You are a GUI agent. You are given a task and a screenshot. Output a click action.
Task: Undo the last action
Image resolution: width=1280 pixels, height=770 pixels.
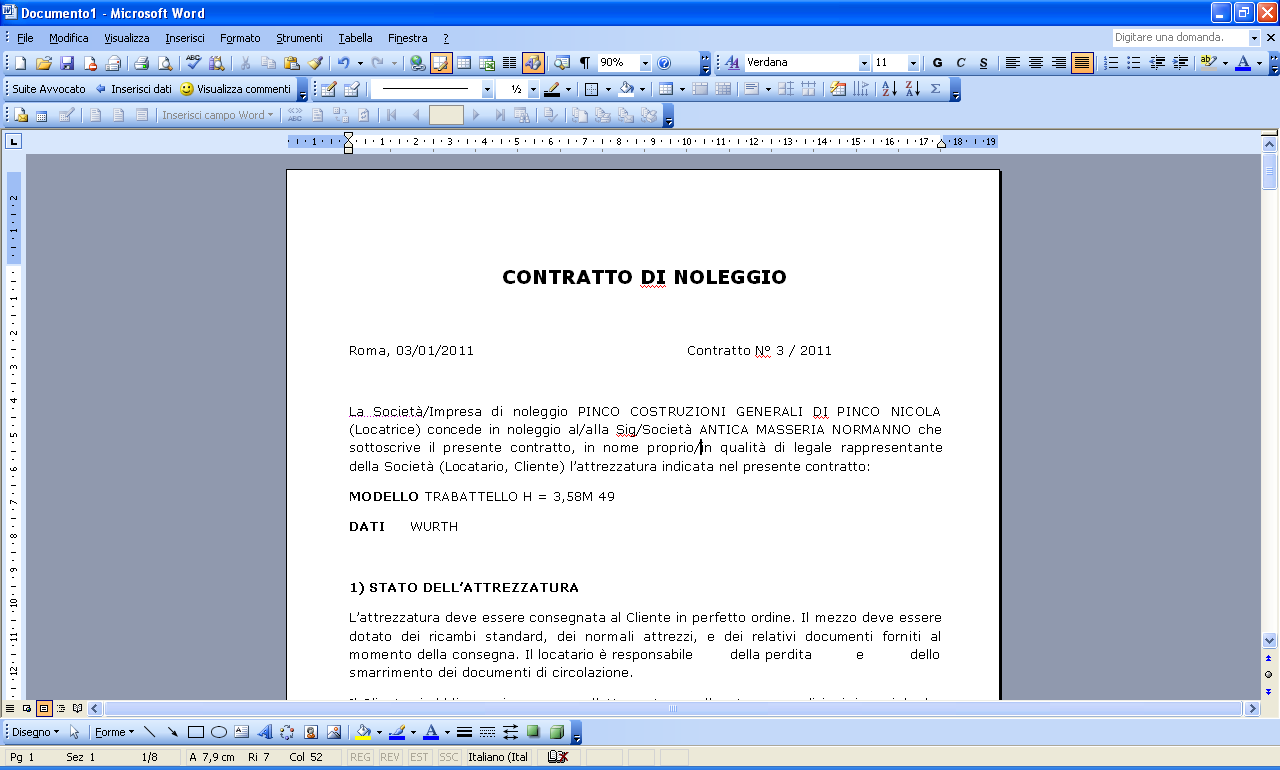[343, 63]
